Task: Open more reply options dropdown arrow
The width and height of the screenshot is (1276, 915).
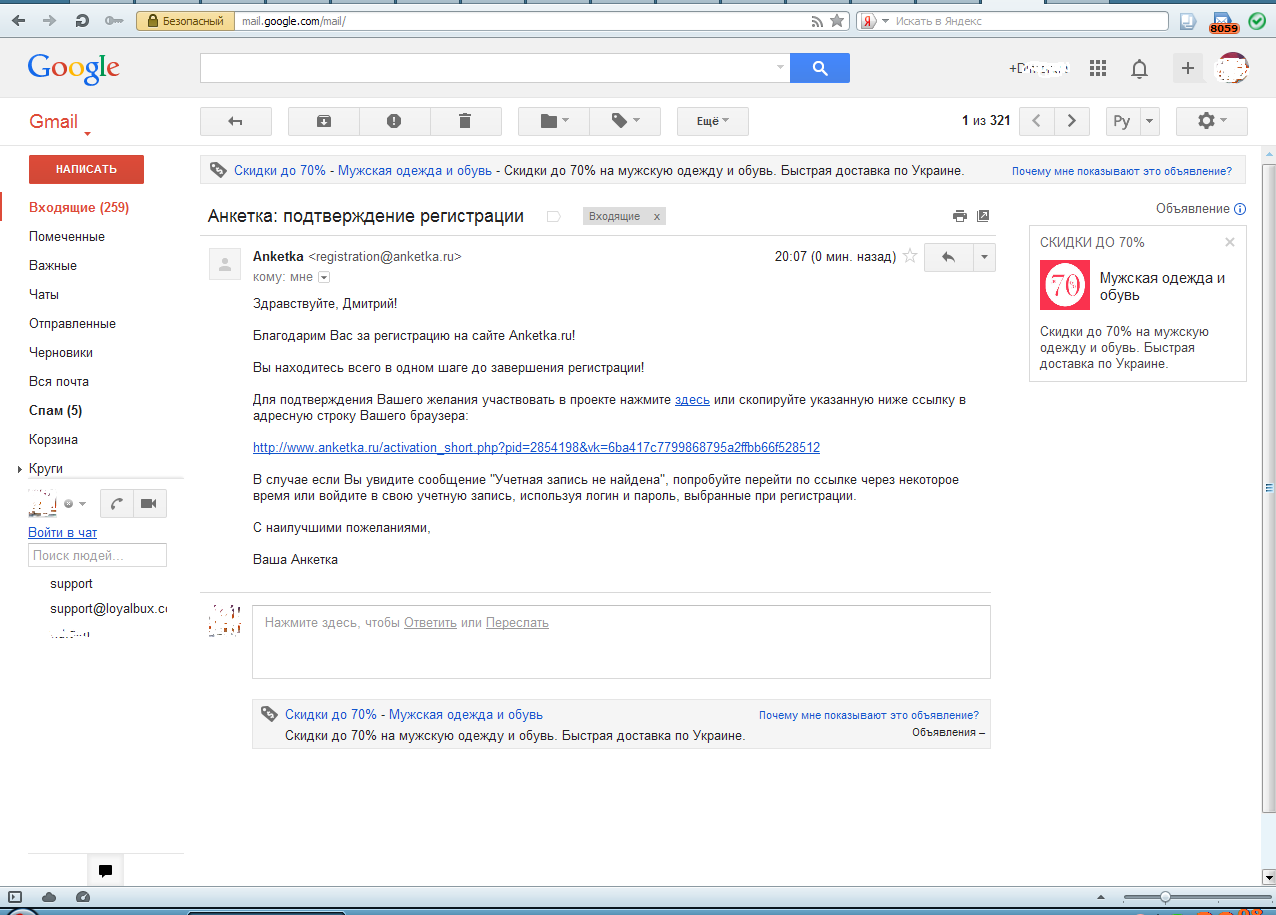Action: pyautogui.click(x=984, y=257)
